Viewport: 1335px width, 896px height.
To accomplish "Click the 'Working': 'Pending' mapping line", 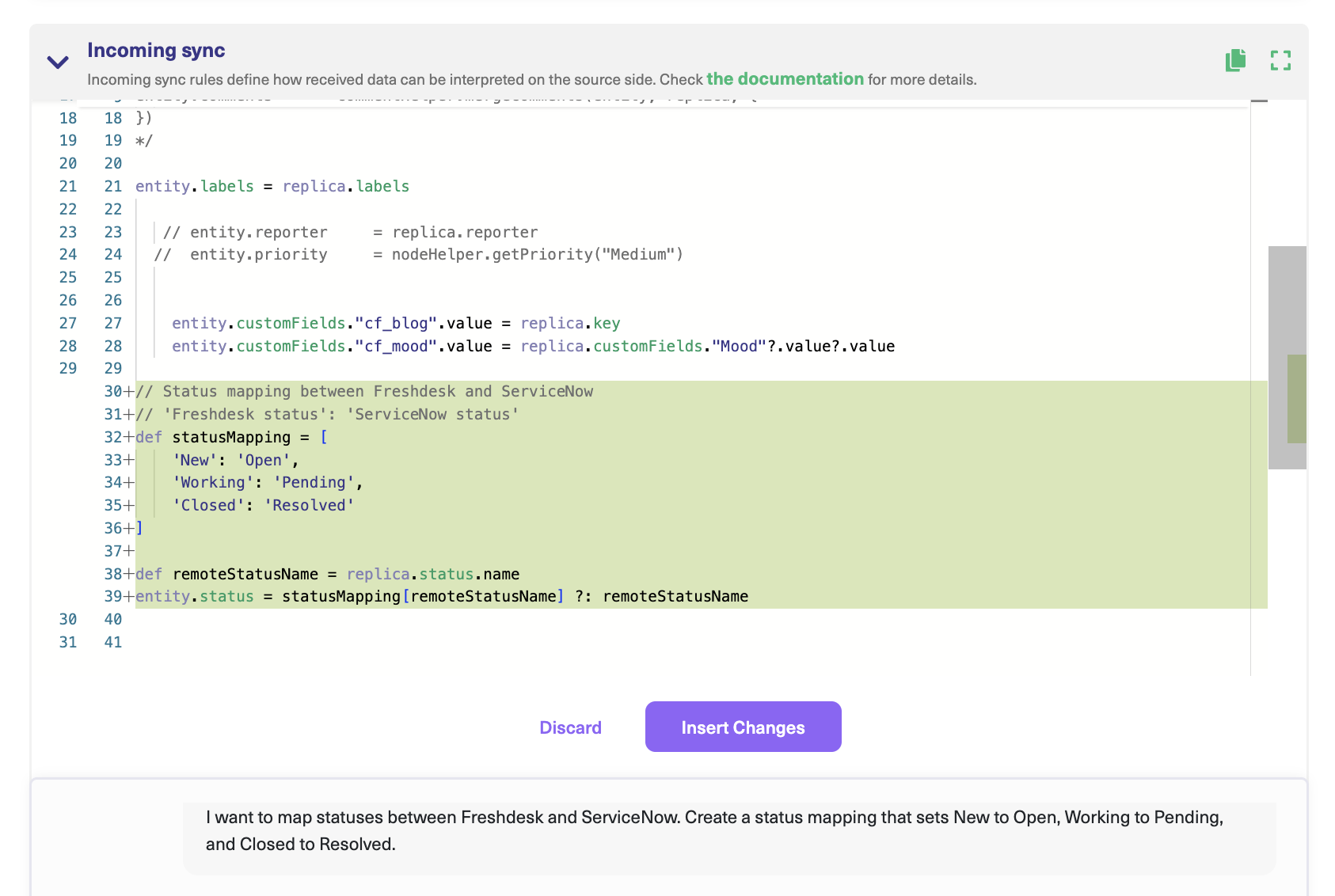I will click(x=267, y=482).
